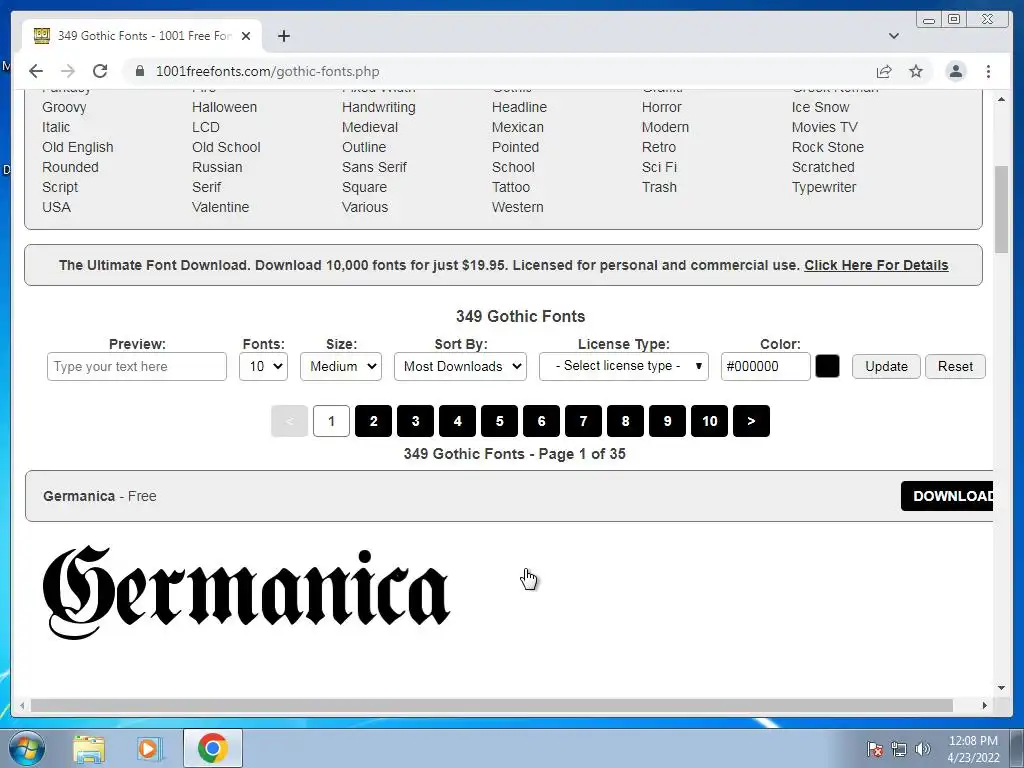1024x768 pixels.
Task: Reload the current page
Action: click(x=100, y=71)
